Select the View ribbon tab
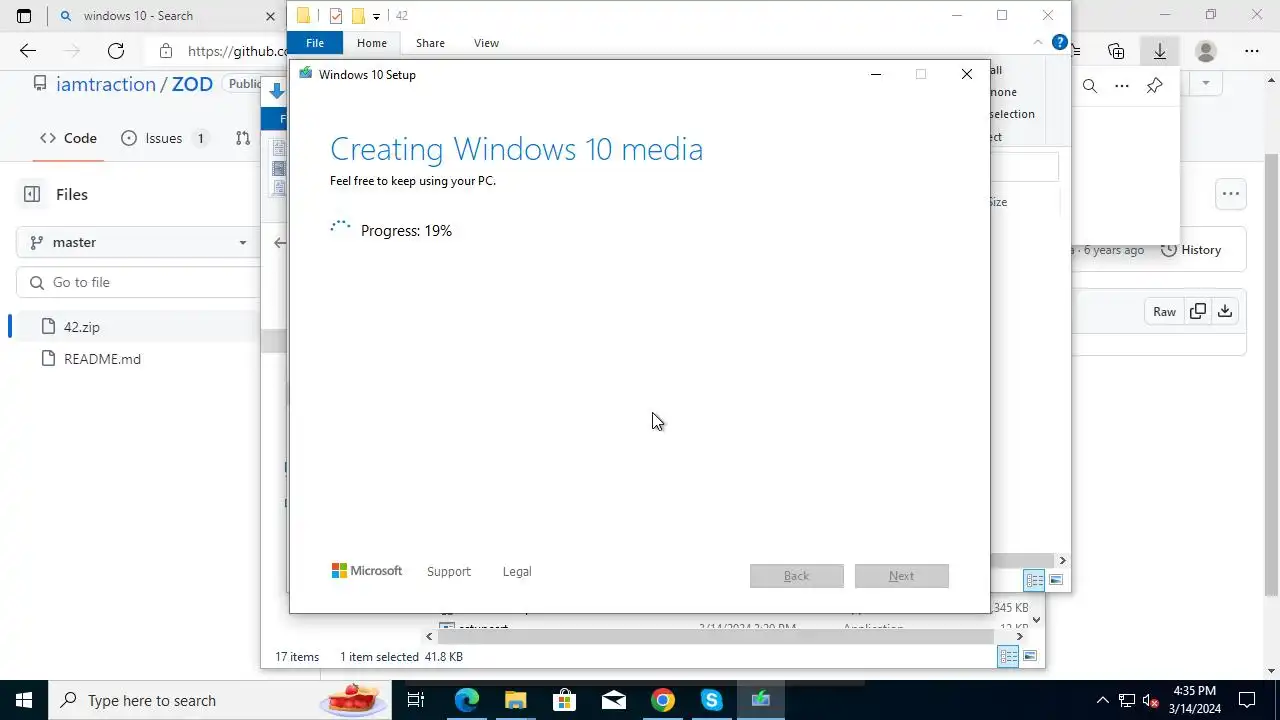 click(486, 43)
